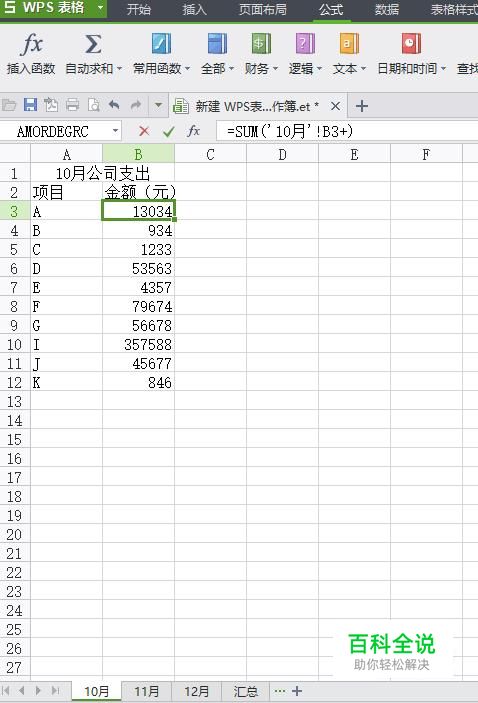The width and height of the screenshot is (478, 703).
Task: Switch to the 数据 ribbon tab
Action: 387,9
